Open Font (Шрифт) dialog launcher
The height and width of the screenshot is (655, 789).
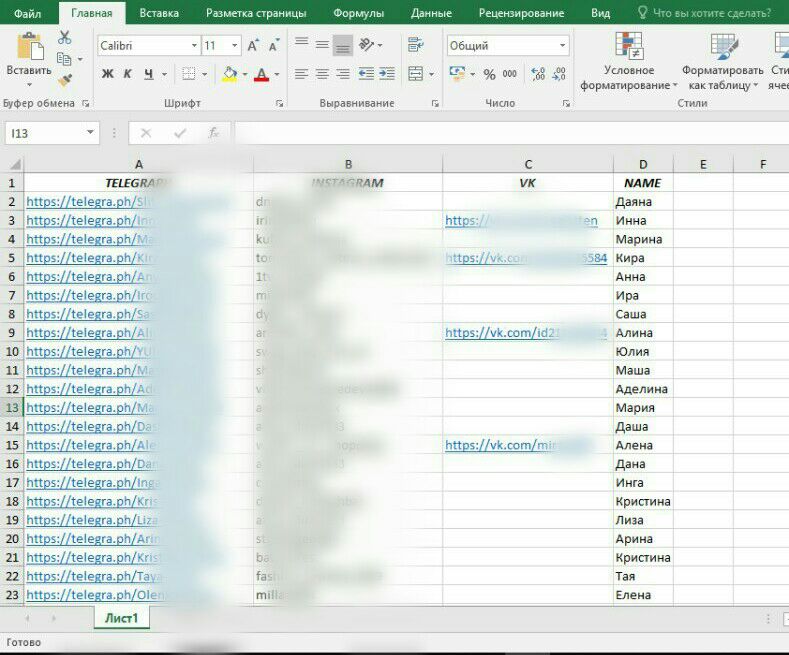tap(279, 104)
